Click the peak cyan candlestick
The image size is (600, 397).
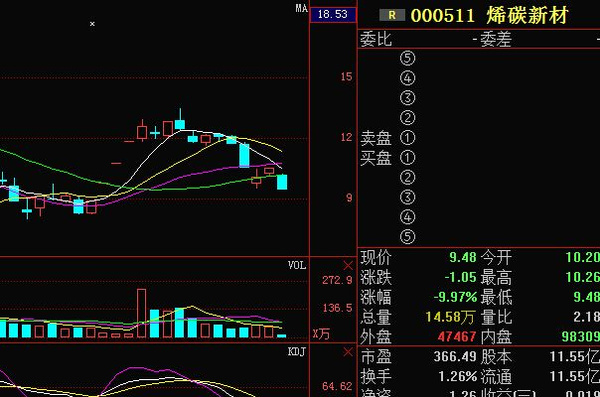coord(180,124)
